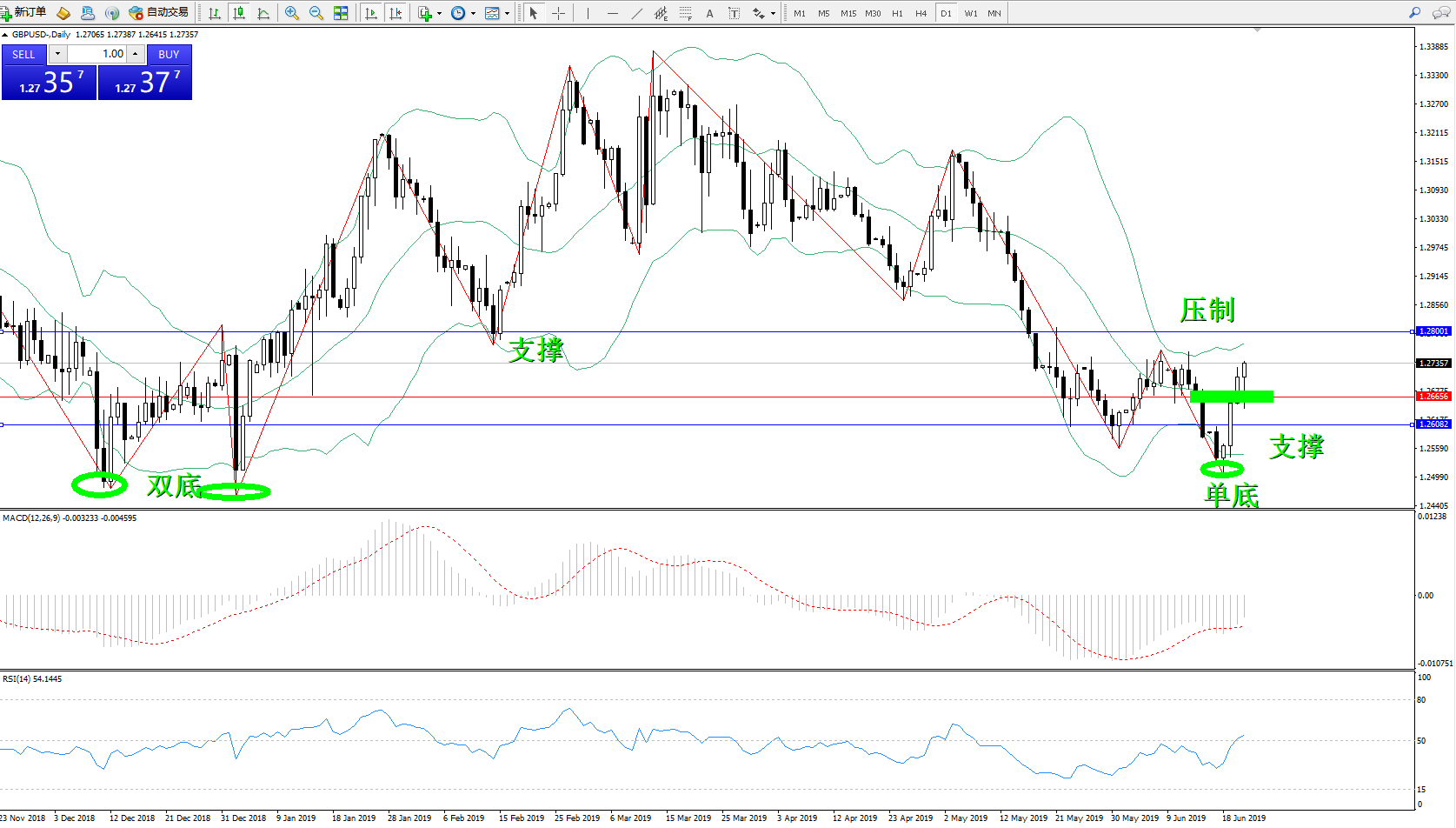Switch timeframe to H1
Image resolution: width=1456 pixels, height=828 pixels.
pos(897,13)
